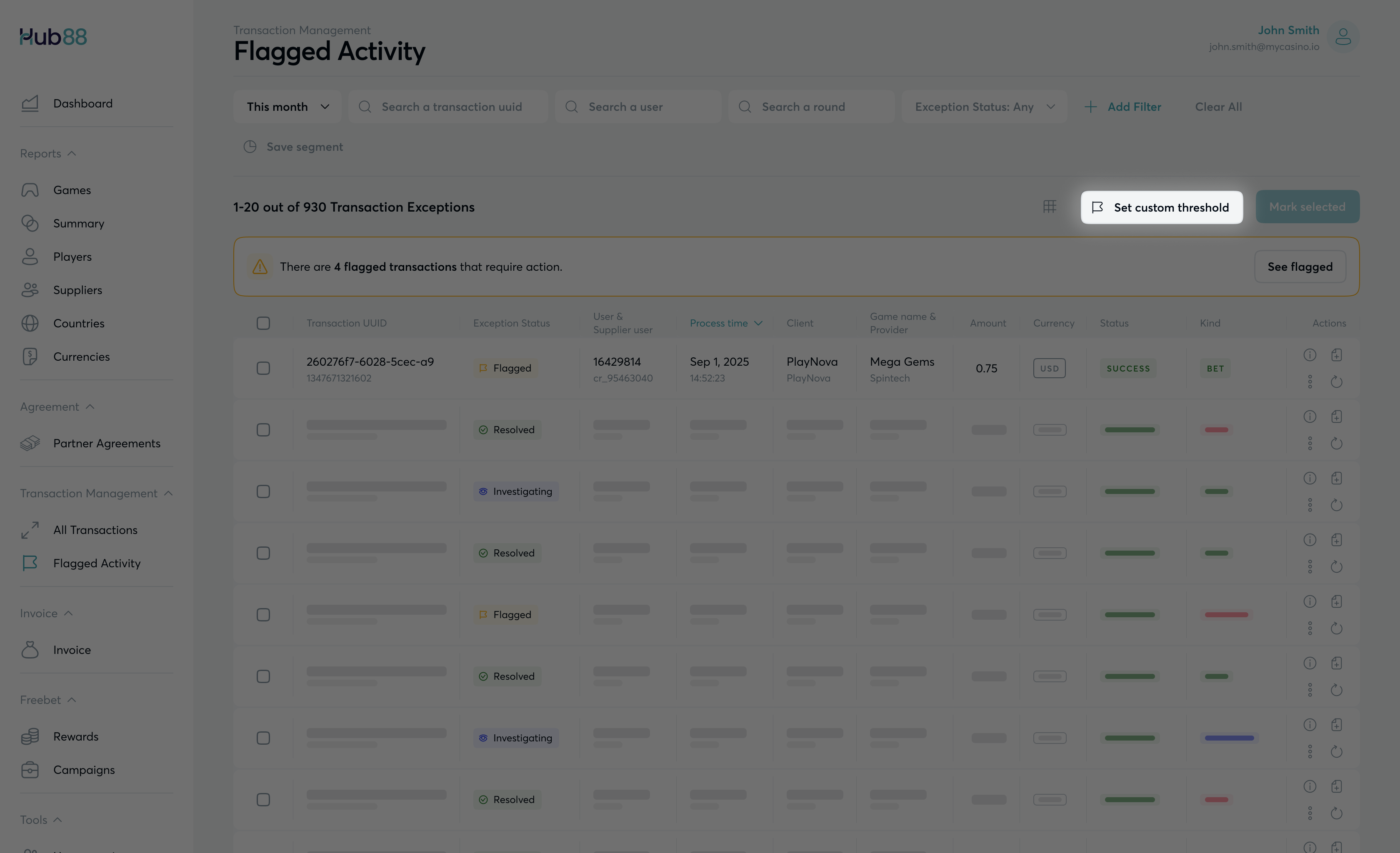This screenshot has width=1400, height=853.
Task: Open Partner Agreements menu item
Action: (106, 444)
